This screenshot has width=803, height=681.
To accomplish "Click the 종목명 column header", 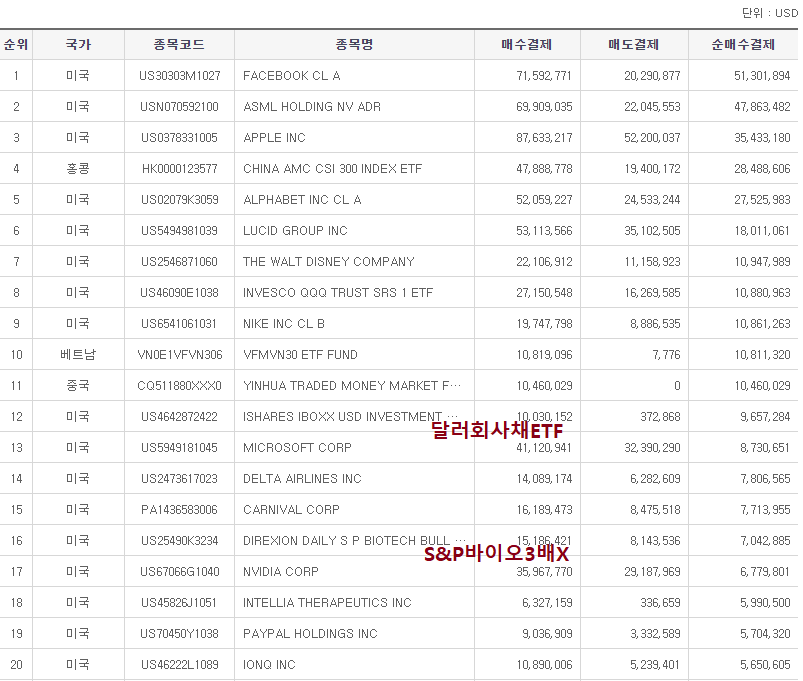I will click(354, 45).
